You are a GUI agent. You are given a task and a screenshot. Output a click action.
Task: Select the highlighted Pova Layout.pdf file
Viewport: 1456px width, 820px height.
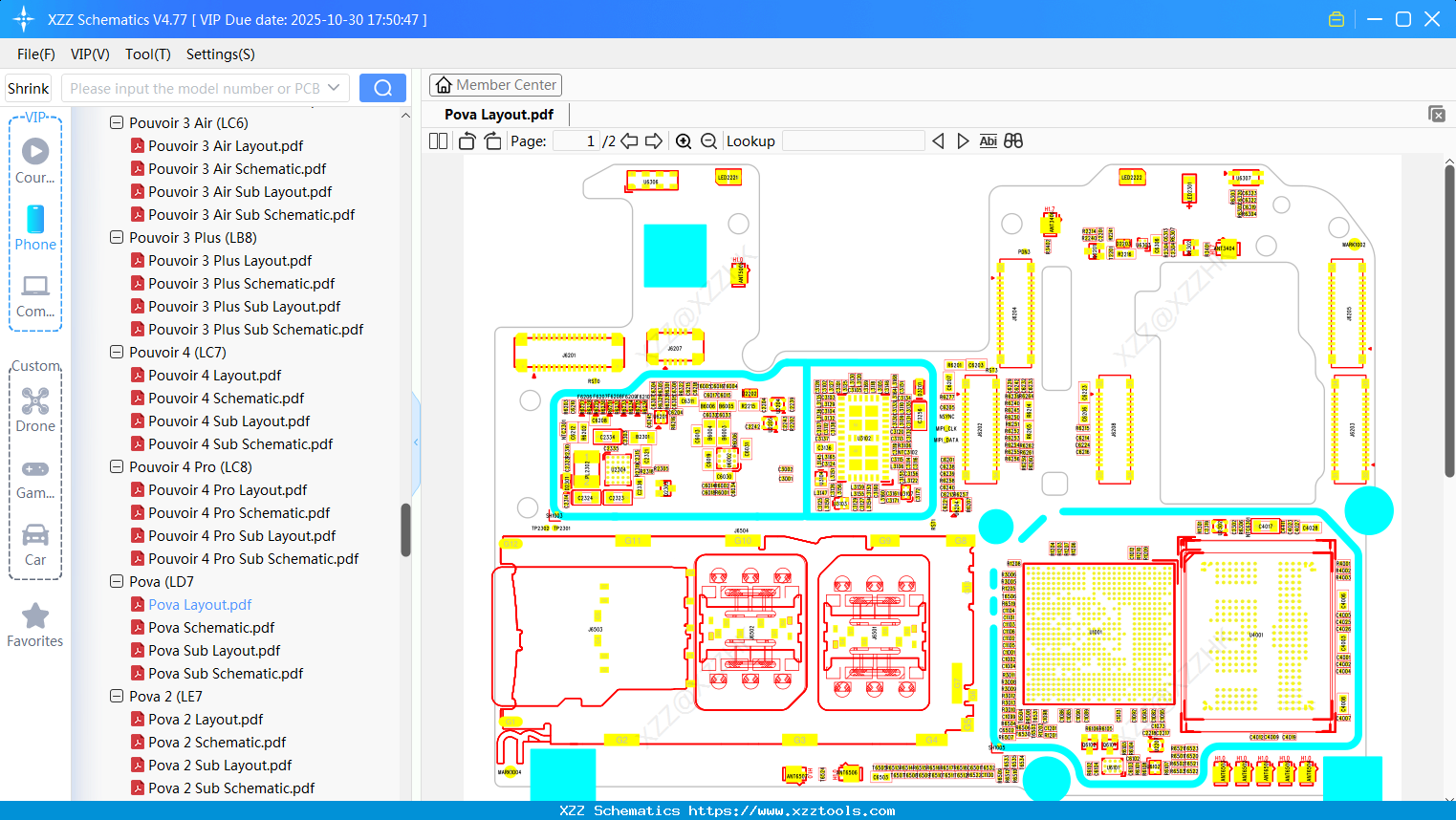click(200, 604)
